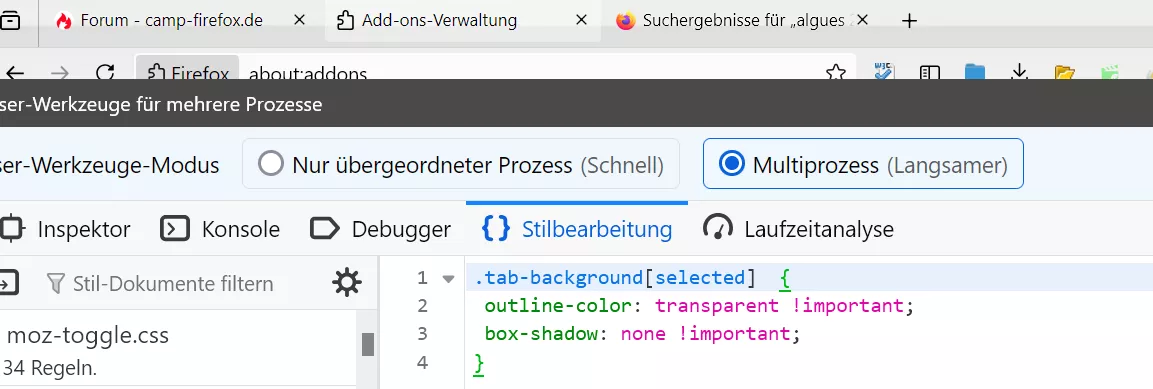Open the style editor settings gear
This screenshot has width=1153, height=389.
coord(347,282)
